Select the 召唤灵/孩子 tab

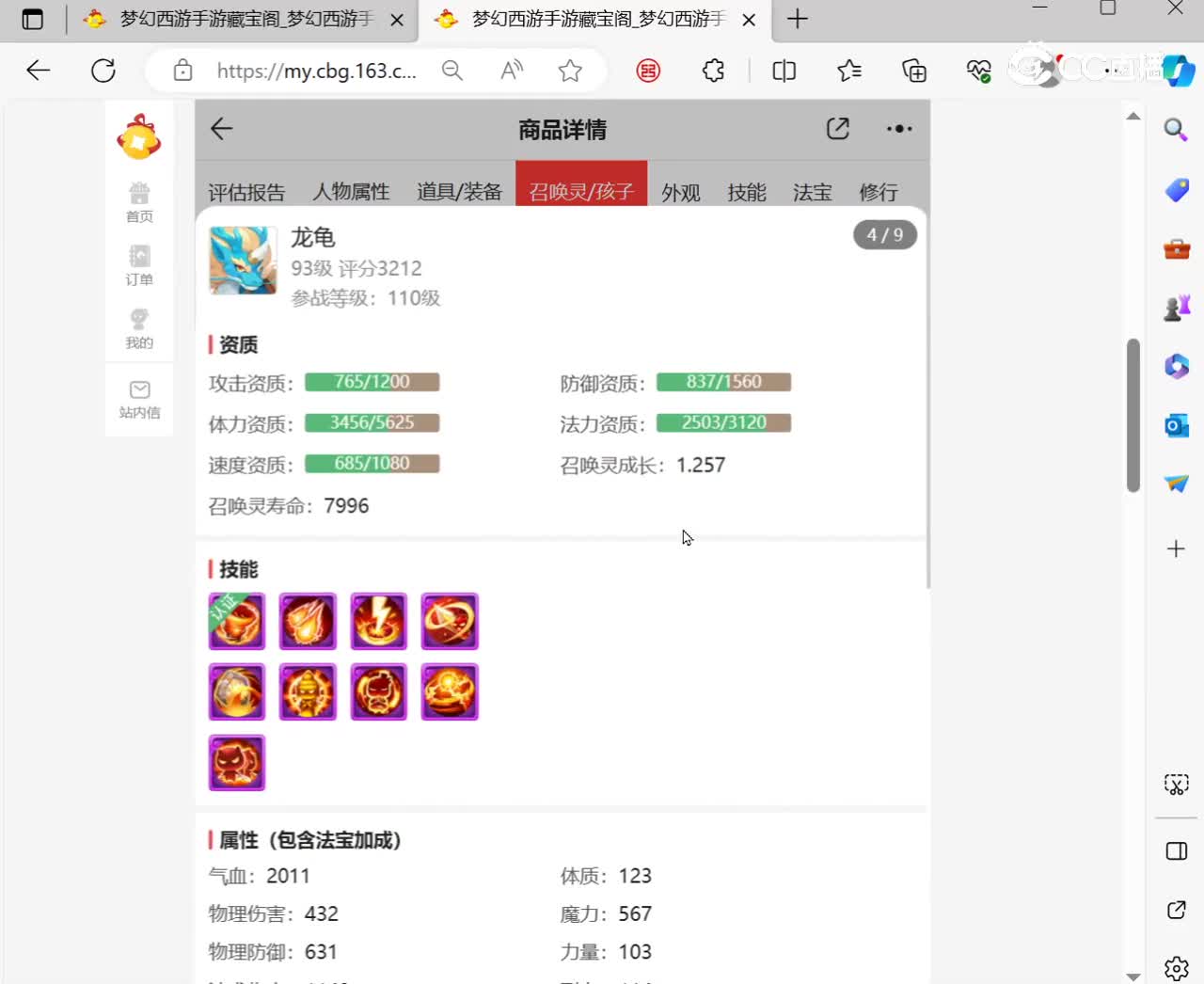coord(581,185)
